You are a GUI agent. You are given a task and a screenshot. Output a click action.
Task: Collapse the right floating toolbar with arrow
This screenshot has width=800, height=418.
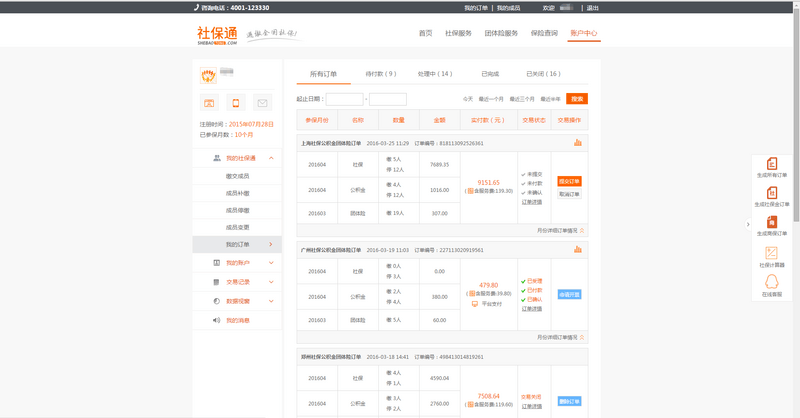(x=748, y=224)
